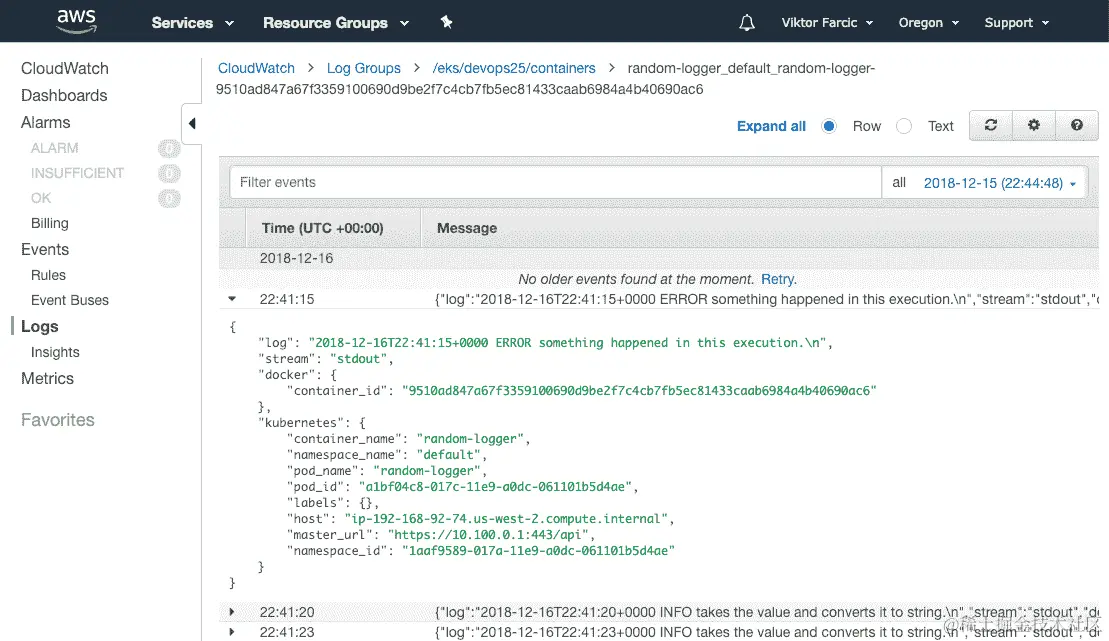Open Alarms in the sidebar
1109x641 pixels.
[45, 122]
